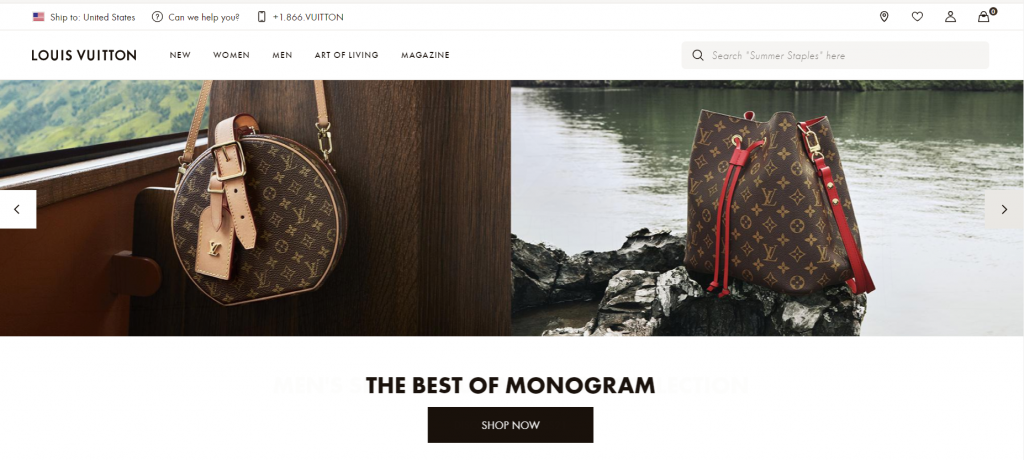Click the US flag icon
The width and height of the screenshot is (1024, 460).
[x=39, y=17]
